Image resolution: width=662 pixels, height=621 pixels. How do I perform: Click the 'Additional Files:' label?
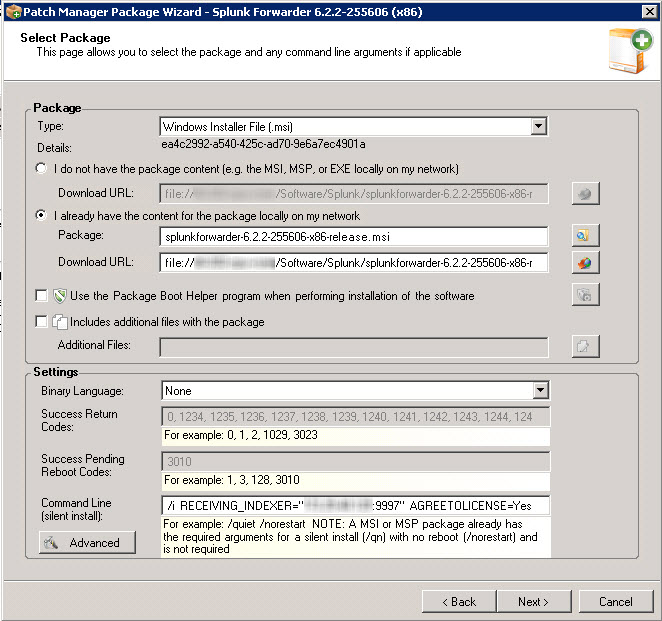tap(94, 345)
